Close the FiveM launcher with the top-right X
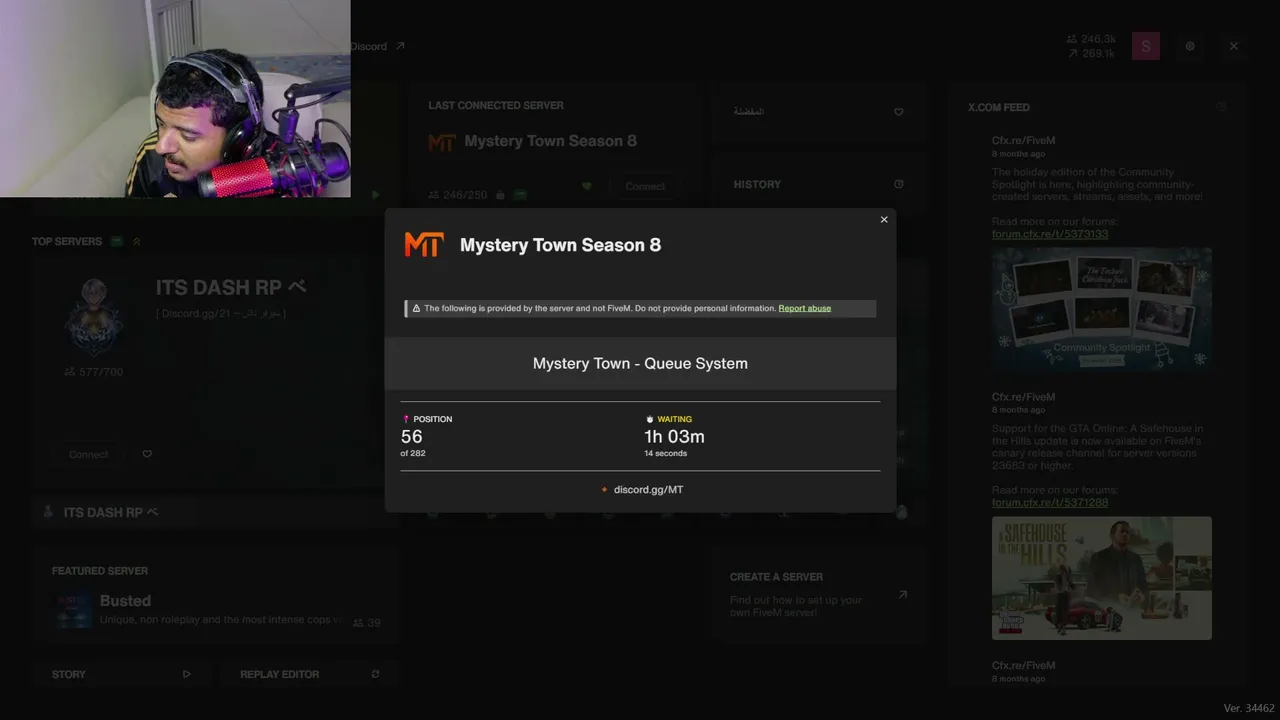Image resolution: width=1280 pixels, height=720 pixels. click(1234, 46)
